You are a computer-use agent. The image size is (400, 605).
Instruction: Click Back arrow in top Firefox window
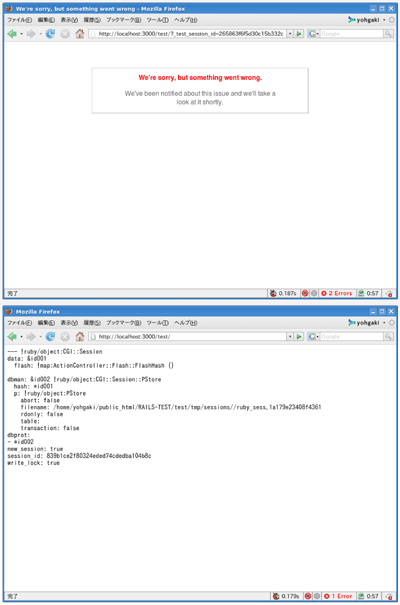12,34
